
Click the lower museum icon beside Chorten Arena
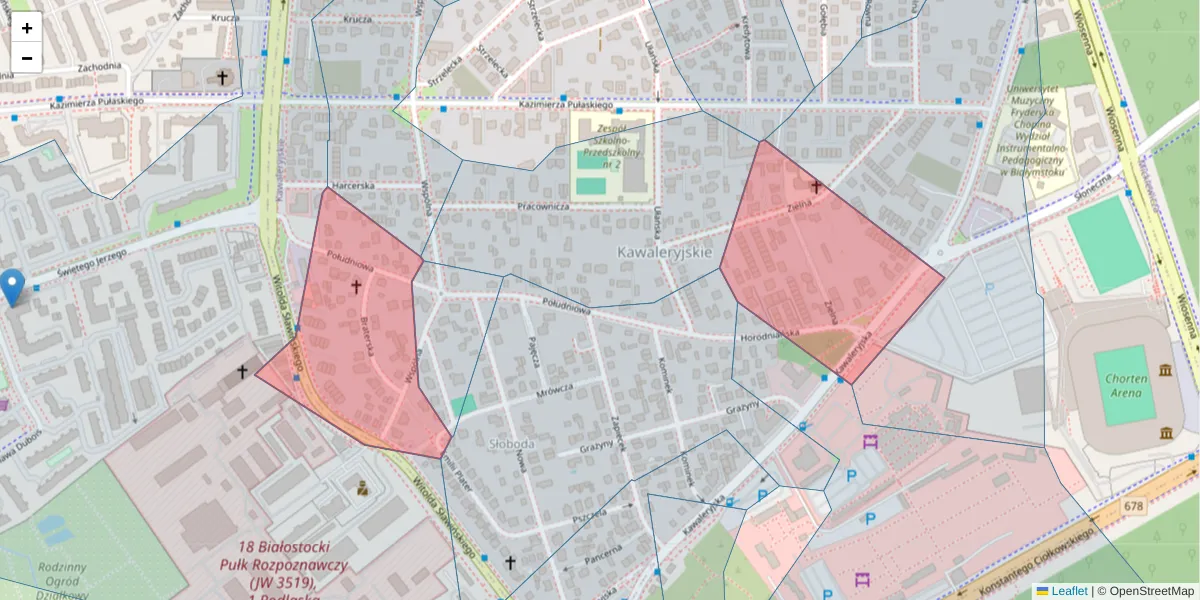pos(1166,432)
